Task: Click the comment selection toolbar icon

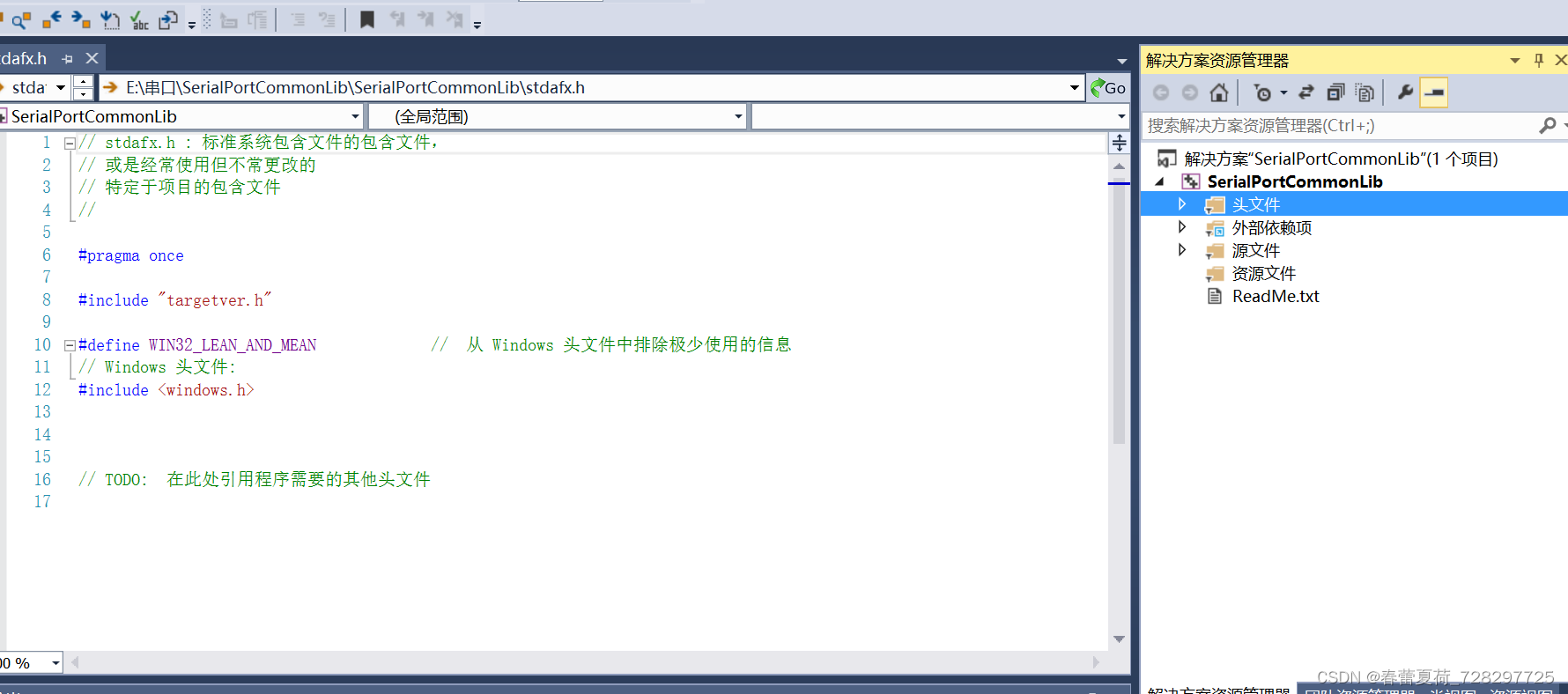Action: (298, 19)
